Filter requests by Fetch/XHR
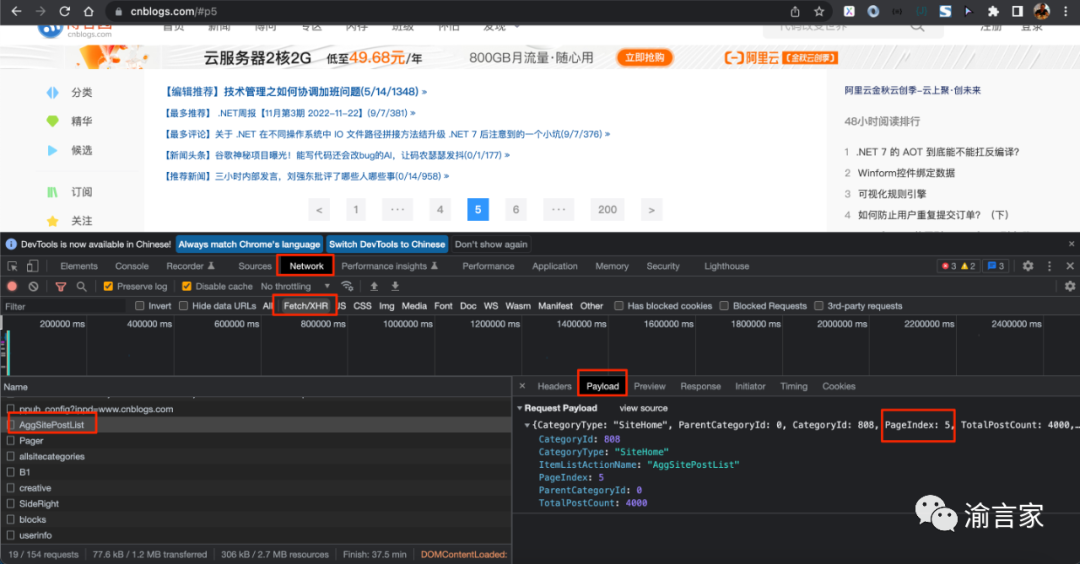The height and width of the screenshot is (564, 1080). (x=306, y=306)
